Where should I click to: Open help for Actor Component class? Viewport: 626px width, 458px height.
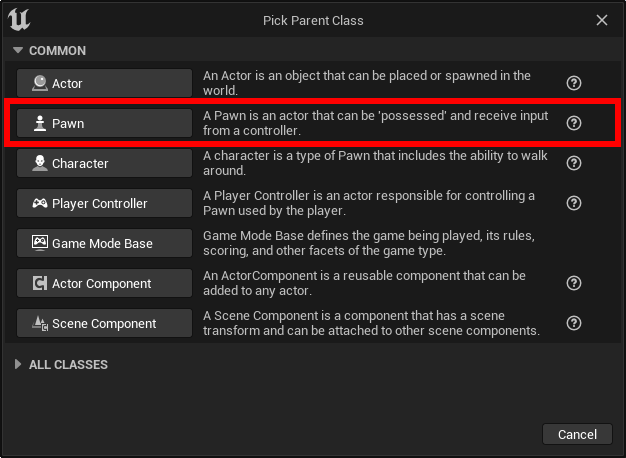(574, 283)
